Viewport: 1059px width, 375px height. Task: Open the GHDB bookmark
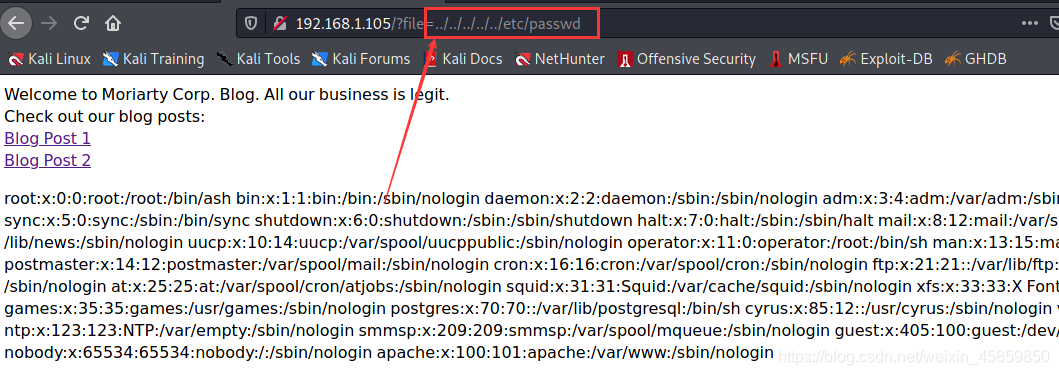[976, 59]
